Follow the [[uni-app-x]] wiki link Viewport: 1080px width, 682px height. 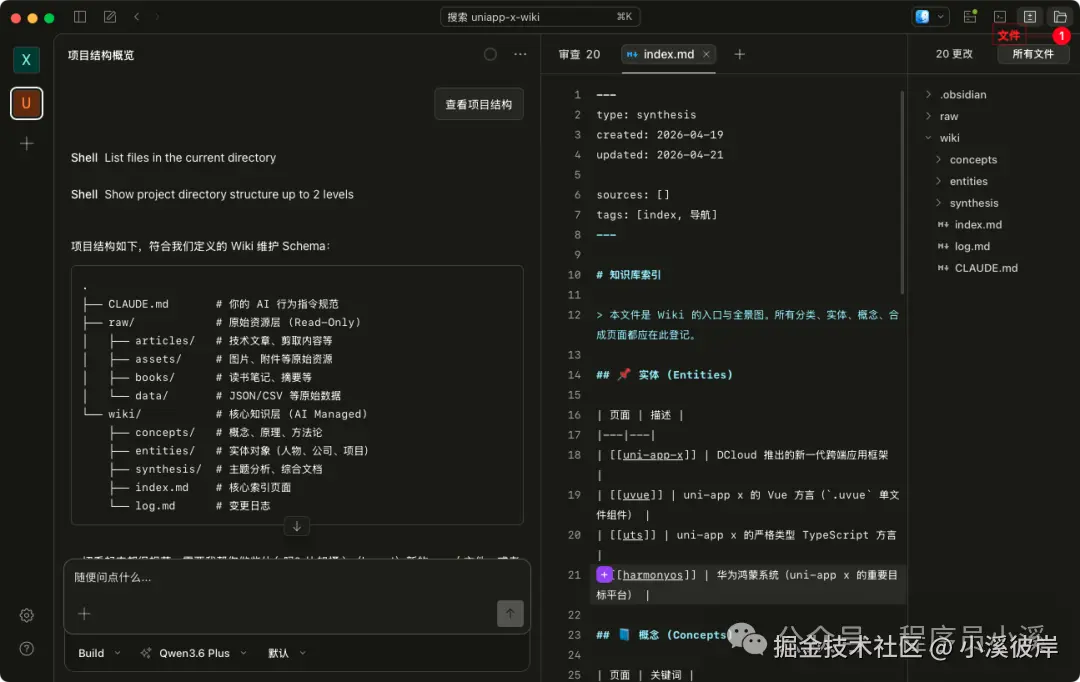point(653,455)
